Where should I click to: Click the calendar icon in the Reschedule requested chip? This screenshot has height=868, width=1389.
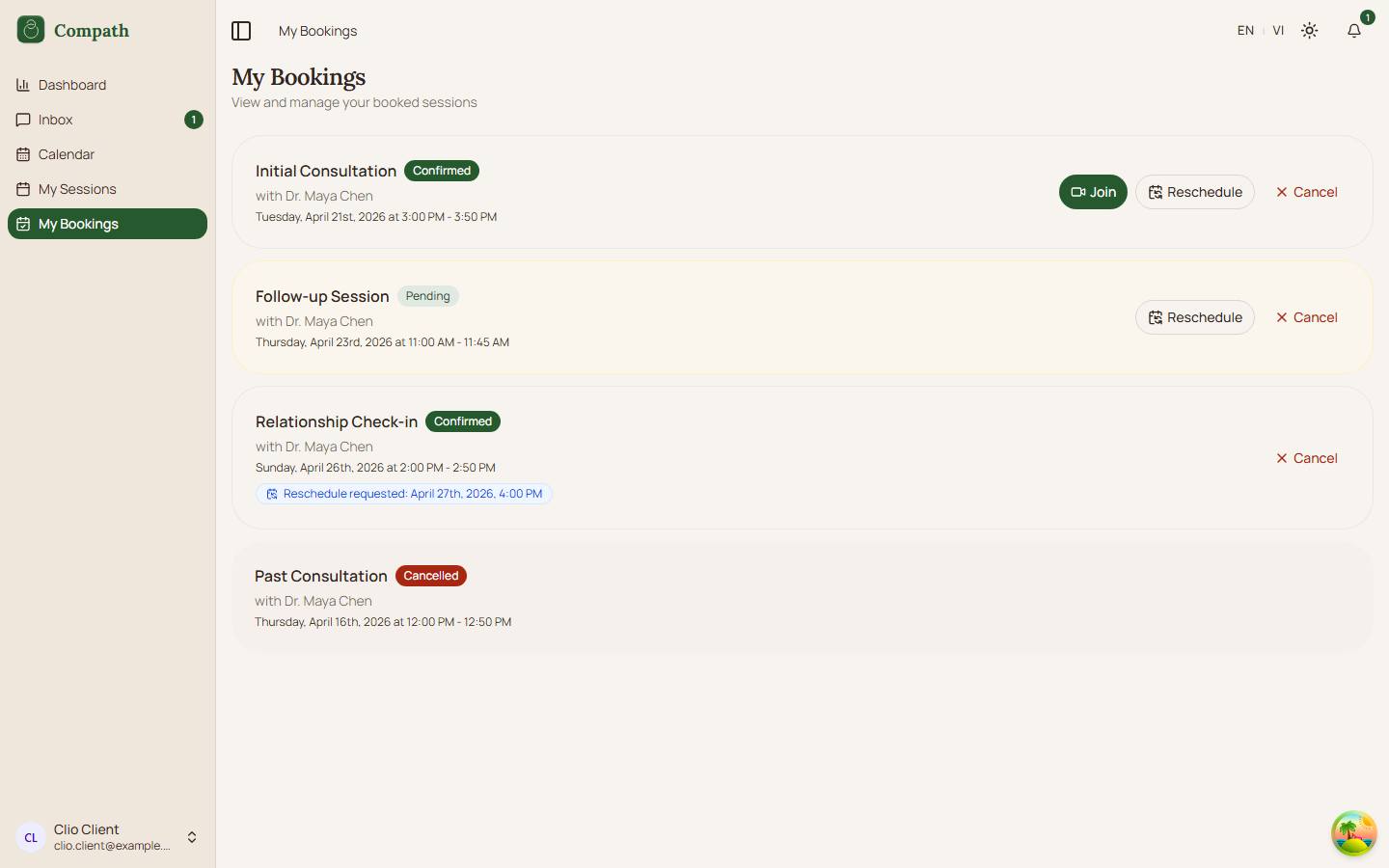271,493
